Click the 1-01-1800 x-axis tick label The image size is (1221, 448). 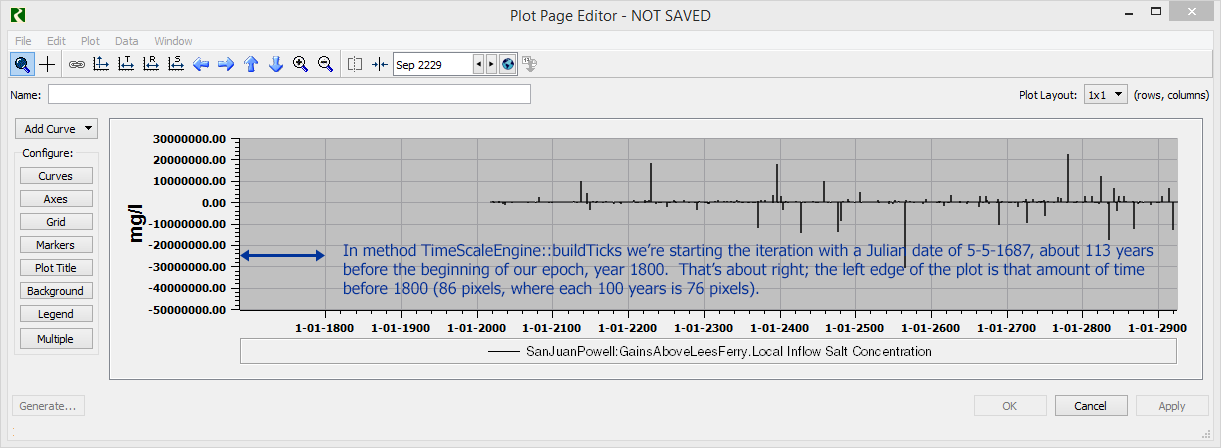point(326,327)
